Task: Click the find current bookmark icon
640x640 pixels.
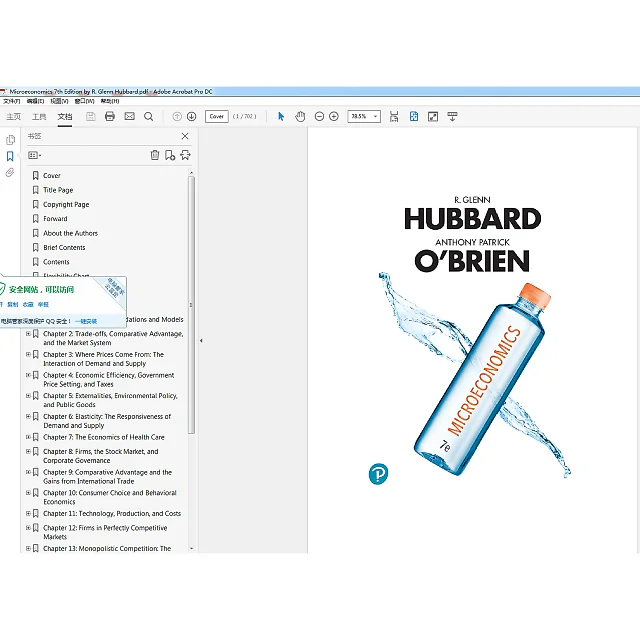Action: tap(185, 155)
